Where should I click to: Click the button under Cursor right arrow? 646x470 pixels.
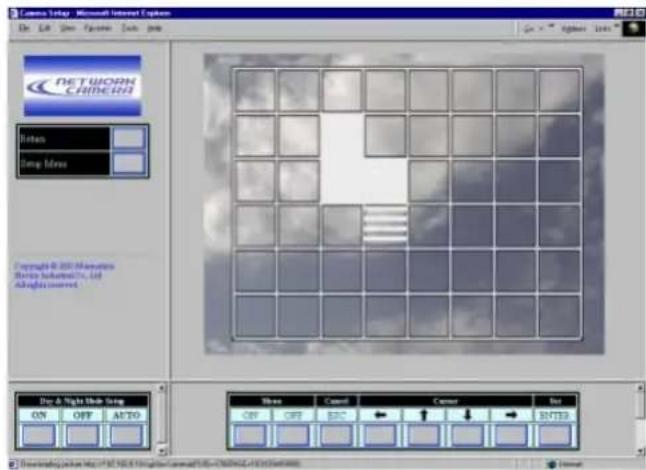pyautogui.click(x=511, y=436)
